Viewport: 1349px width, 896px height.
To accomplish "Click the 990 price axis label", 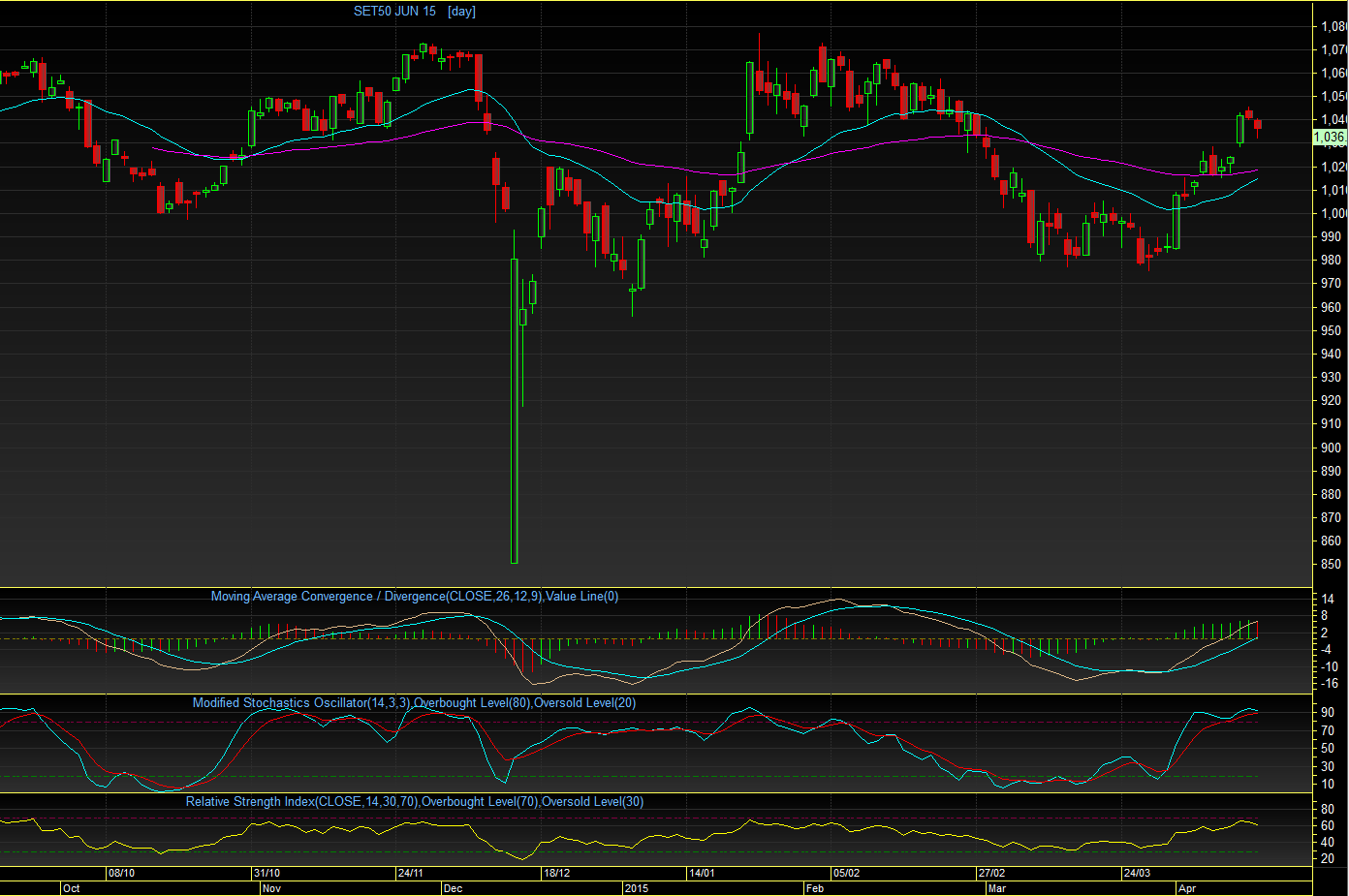I will (x=1331, y=236).
